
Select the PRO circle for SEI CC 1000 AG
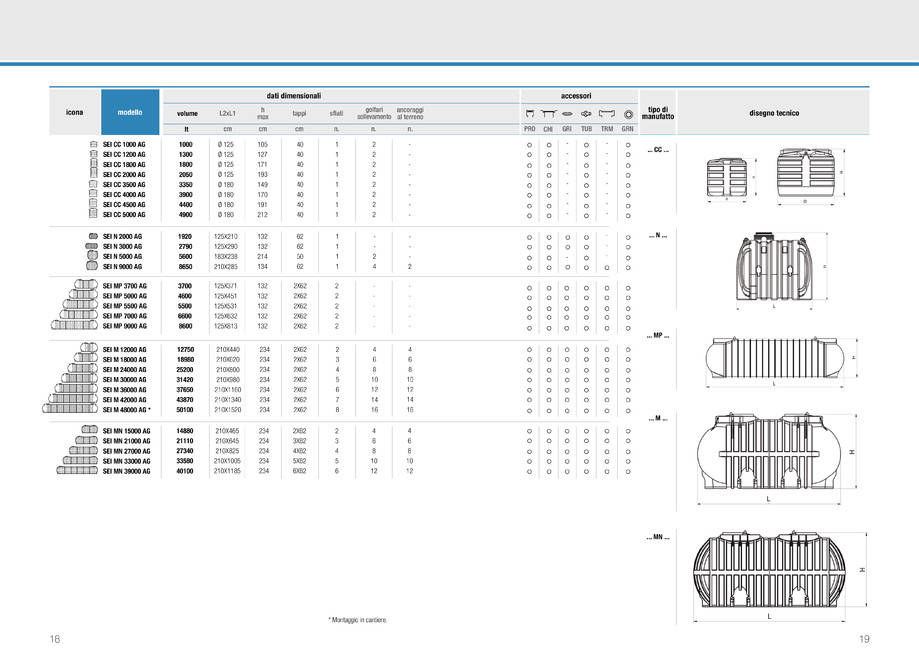[x=530, y=146]
